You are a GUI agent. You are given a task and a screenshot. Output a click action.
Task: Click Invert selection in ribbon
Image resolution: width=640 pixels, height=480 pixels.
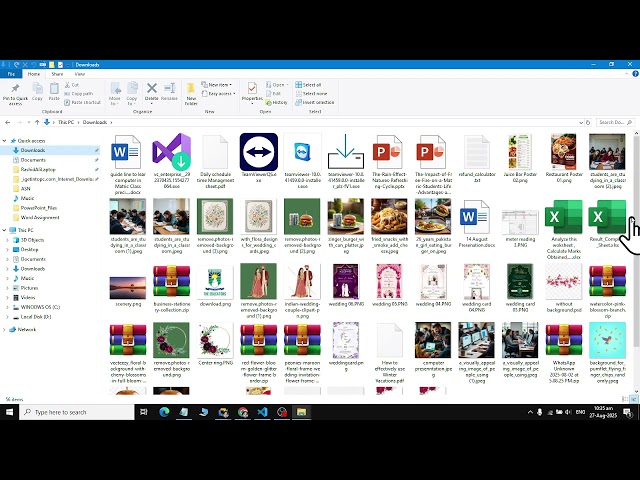pyautogui.click(x=315, y=102)
